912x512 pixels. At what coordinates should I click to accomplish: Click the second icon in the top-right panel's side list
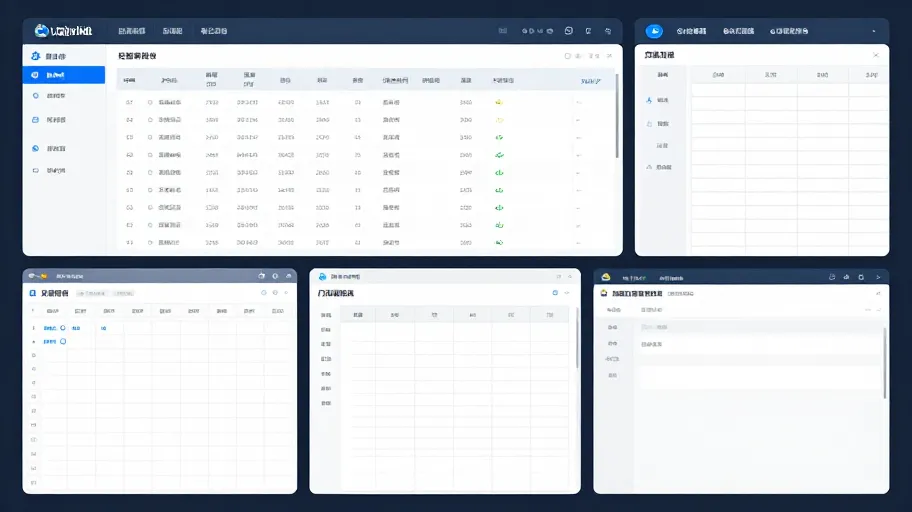coord(649,123)
